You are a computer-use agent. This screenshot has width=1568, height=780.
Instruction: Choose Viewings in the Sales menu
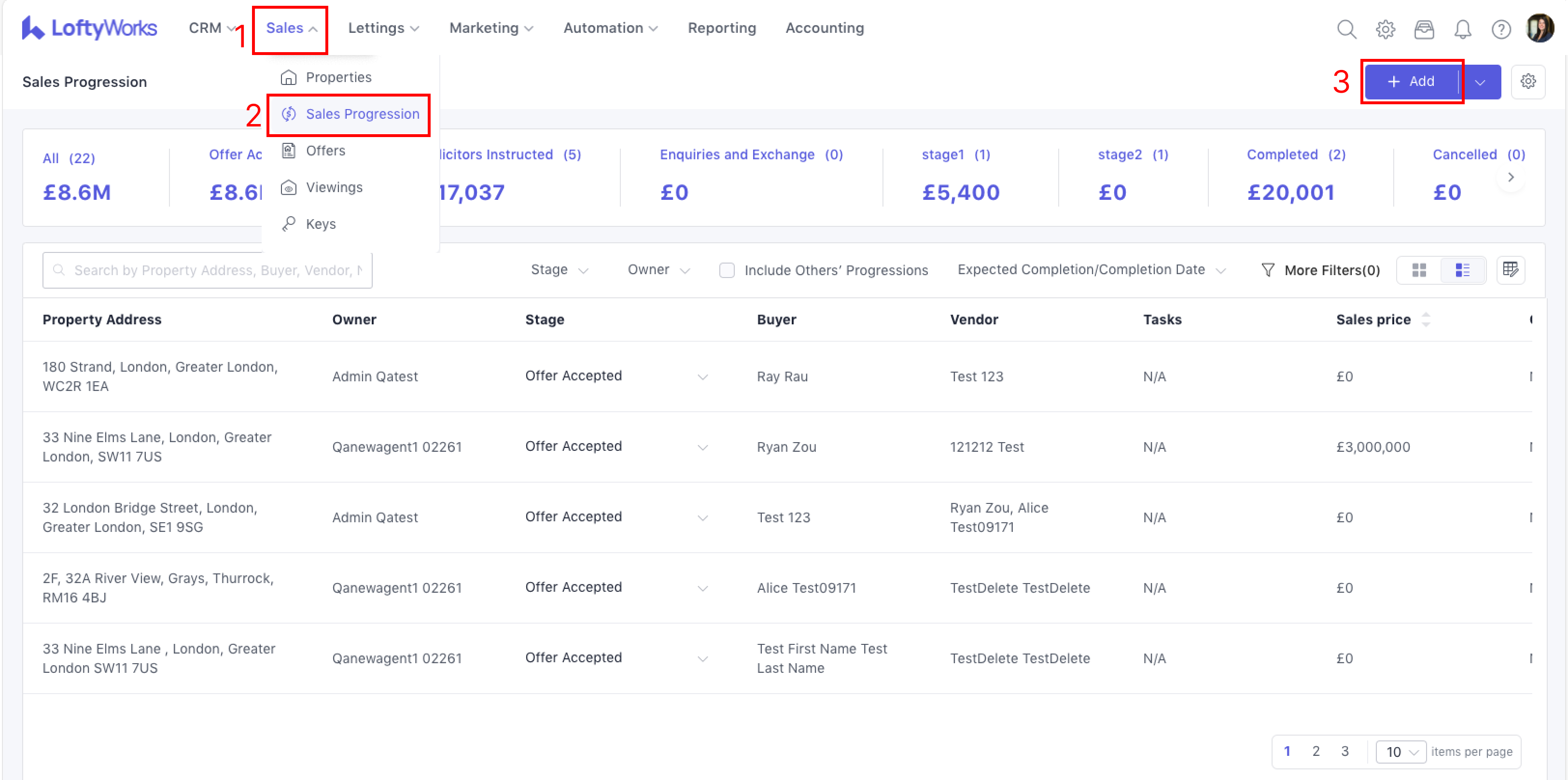point(334,187)
